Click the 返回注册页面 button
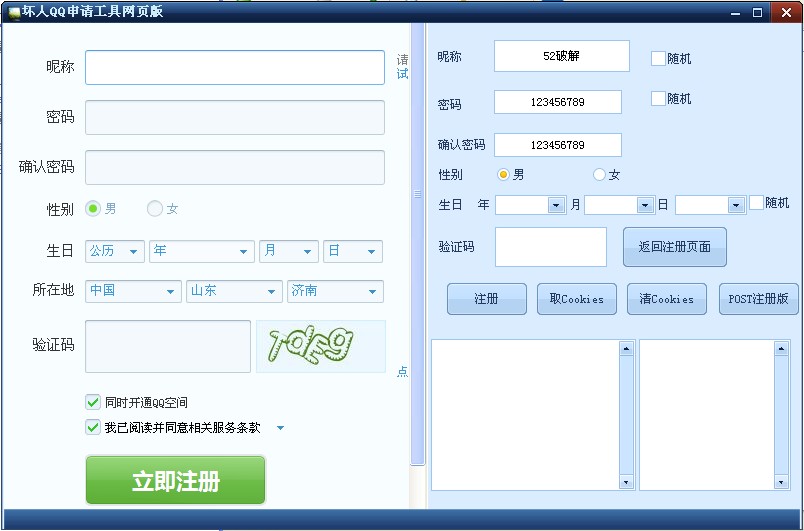This screenshot has height=531, width=804. [x=675, y=247]
